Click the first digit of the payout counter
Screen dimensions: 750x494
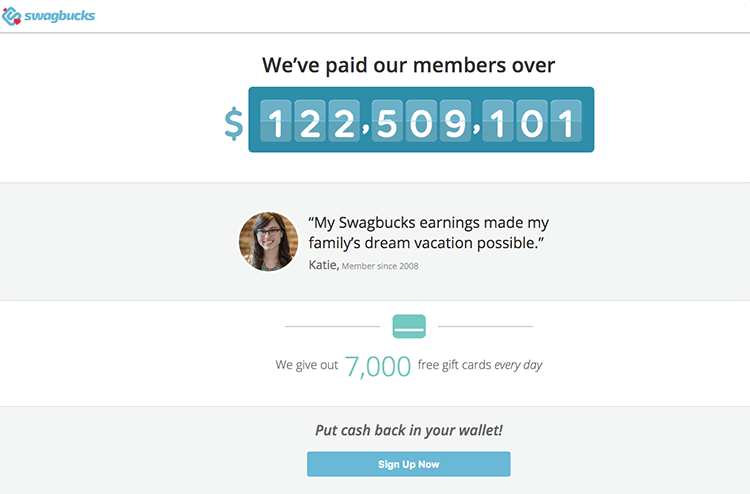(275, 122)
